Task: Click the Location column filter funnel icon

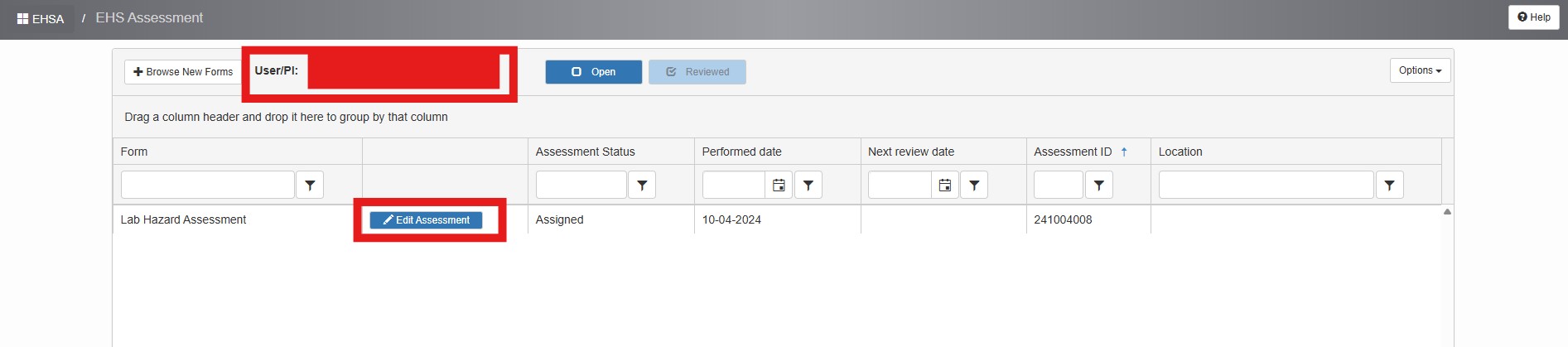Action: coord(1390,185)
